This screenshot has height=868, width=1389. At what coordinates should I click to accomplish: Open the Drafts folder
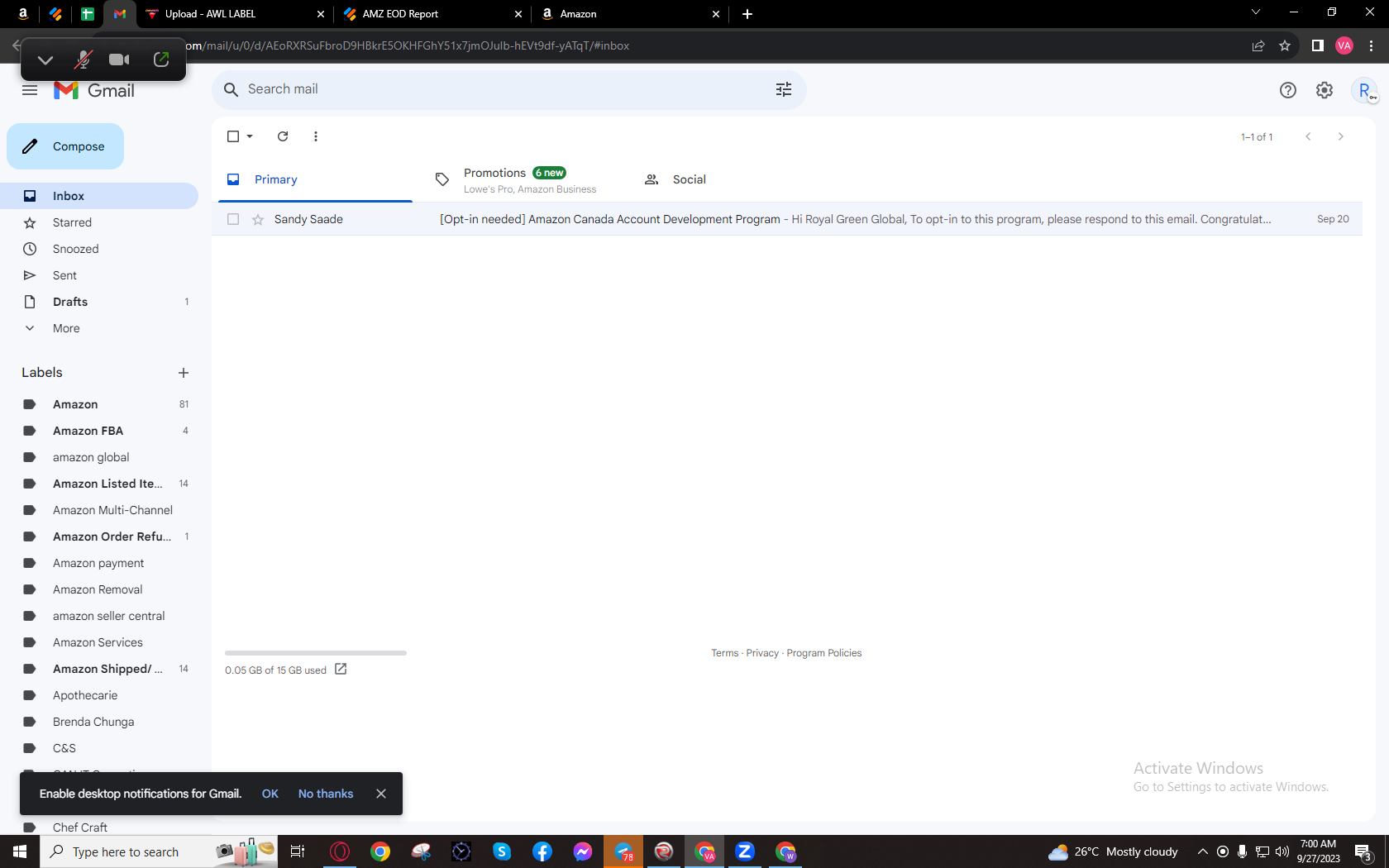[99, 302]
